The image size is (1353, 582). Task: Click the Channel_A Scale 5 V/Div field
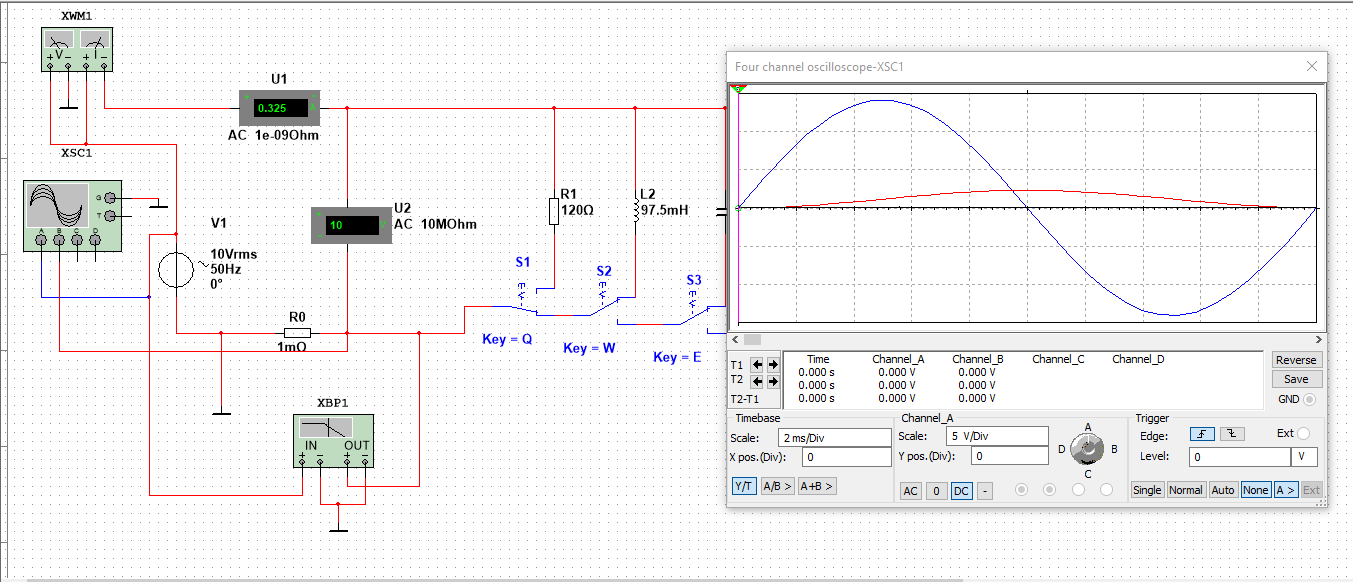point(997,436)
